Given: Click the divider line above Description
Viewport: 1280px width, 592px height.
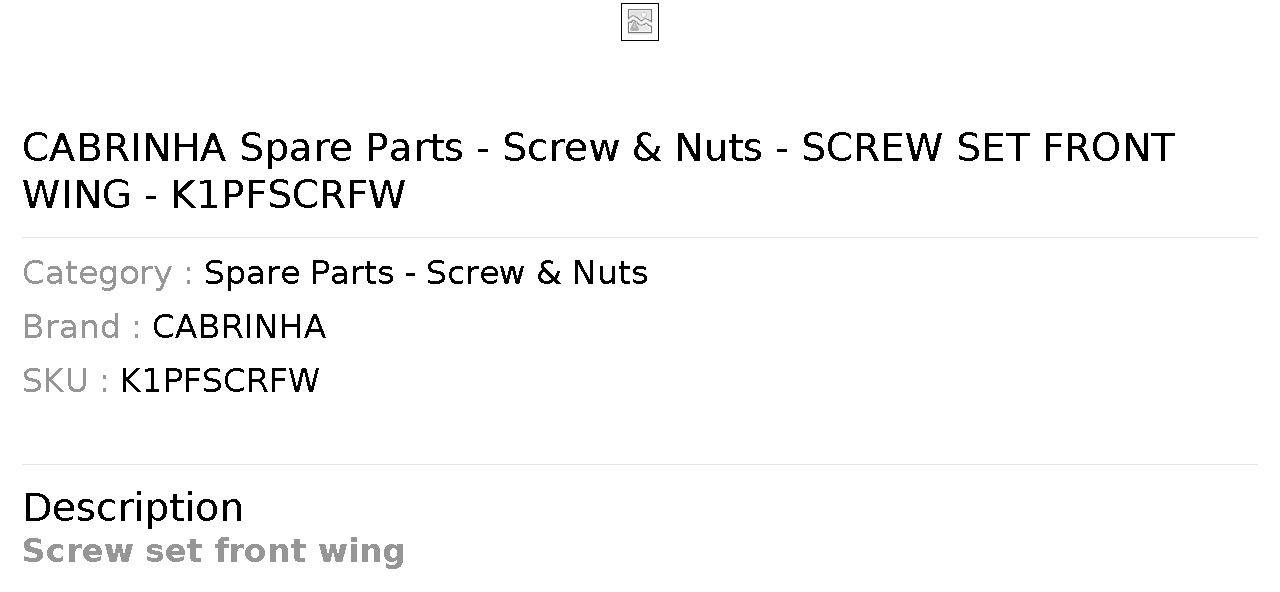Looking at the screenshot, I should coord(640,464).
